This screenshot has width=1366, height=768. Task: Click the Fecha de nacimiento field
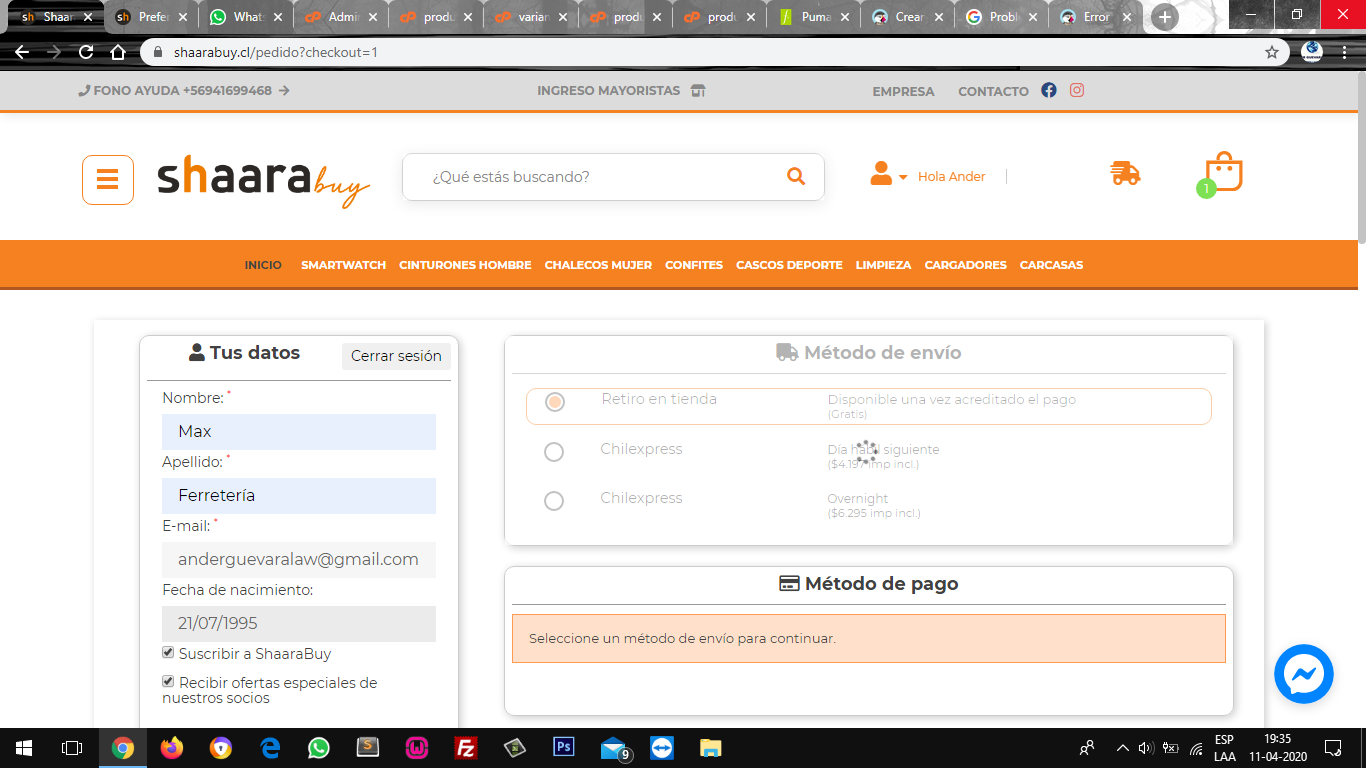tap(299, 624)
